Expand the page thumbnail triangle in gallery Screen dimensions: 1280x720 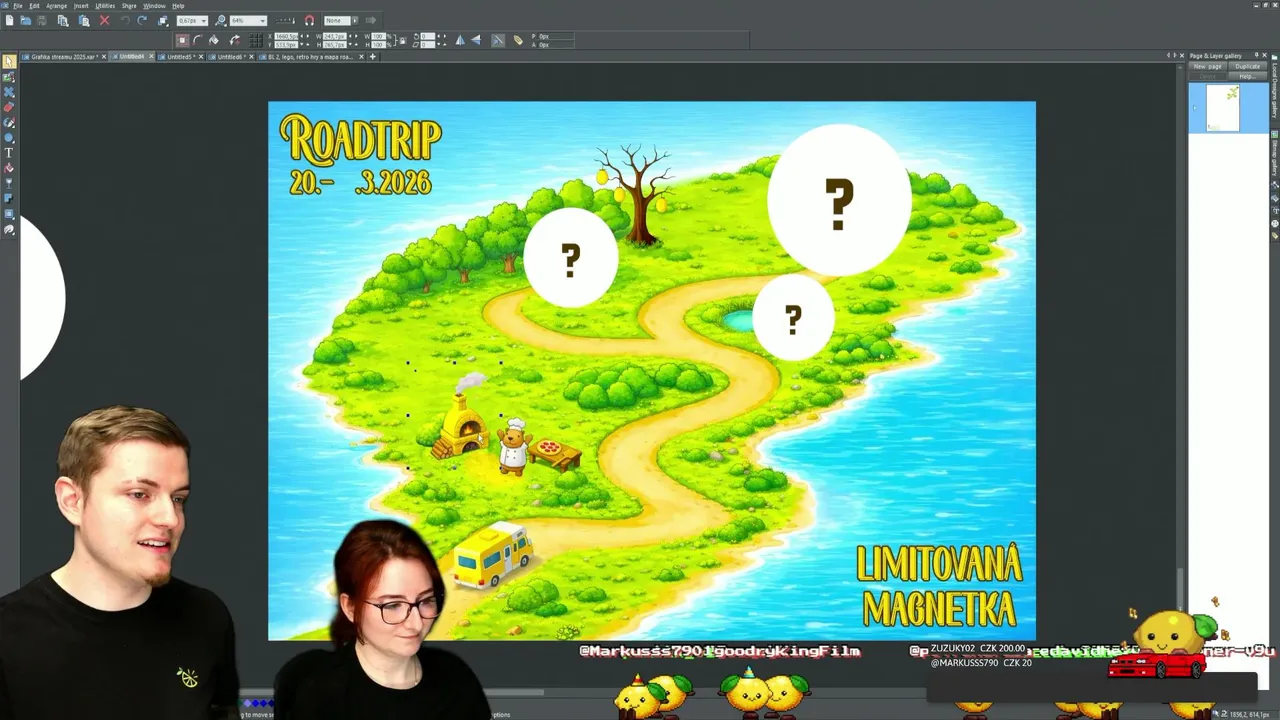coord(1194,108)
